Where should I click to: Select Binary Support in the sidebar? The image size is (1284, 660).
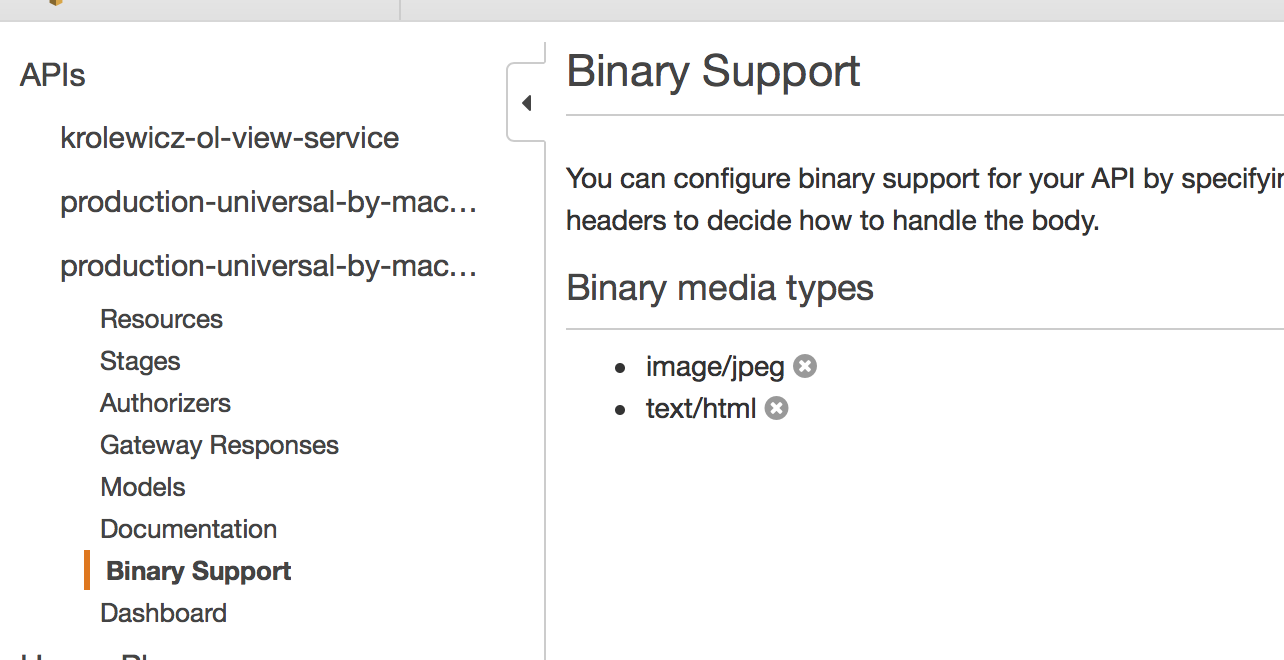coord(198,571)
